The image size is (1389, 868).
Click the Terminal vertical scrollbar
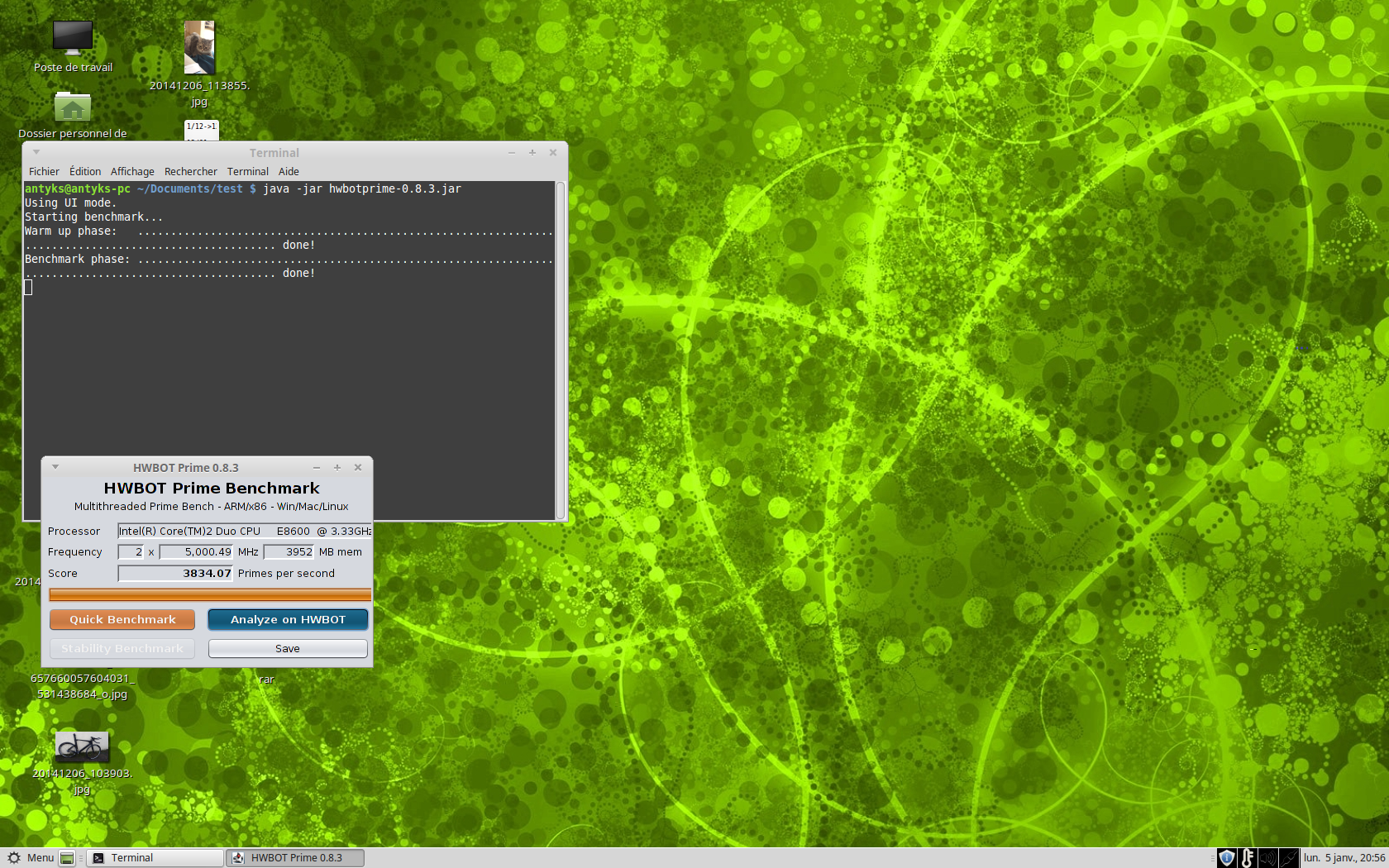pos(561,351)
